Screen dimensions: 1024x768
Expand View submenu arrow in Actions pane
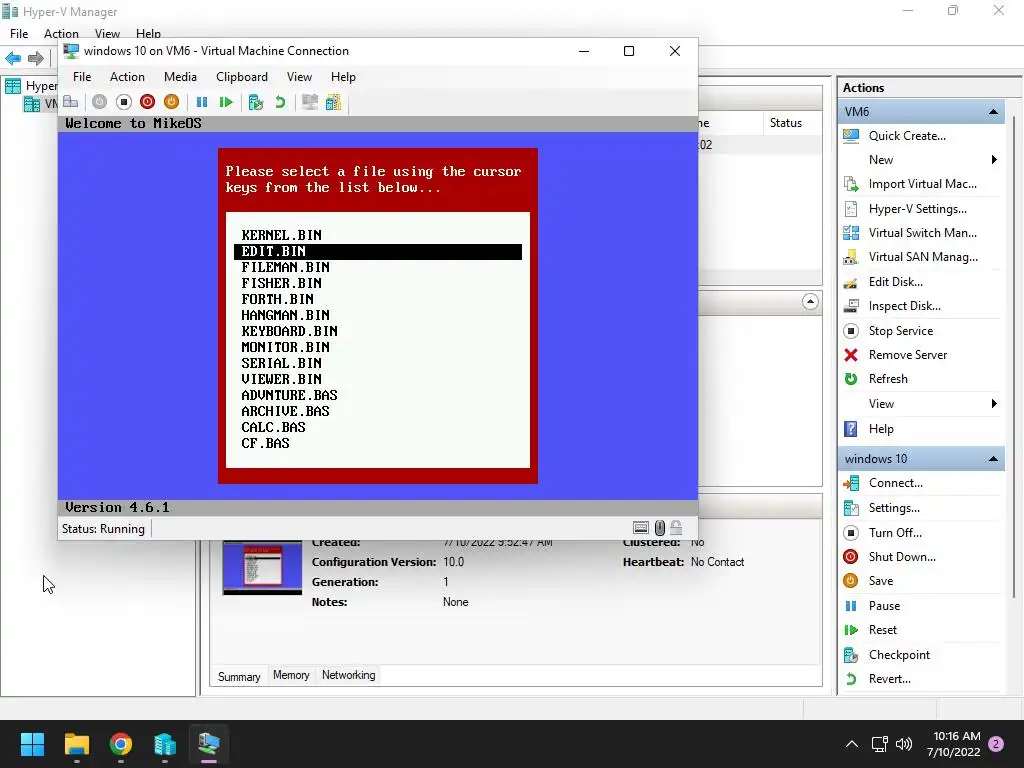point(994,404)
